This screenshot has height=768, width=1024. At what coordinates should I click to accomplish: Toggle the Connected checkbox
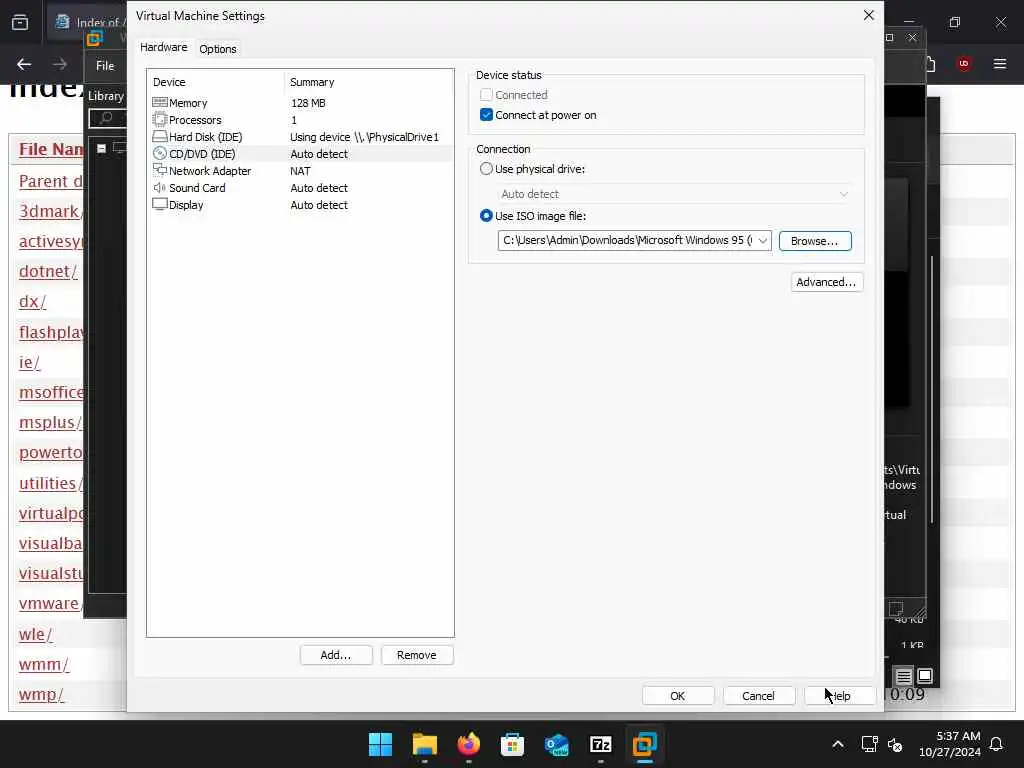tap(486, 95)
